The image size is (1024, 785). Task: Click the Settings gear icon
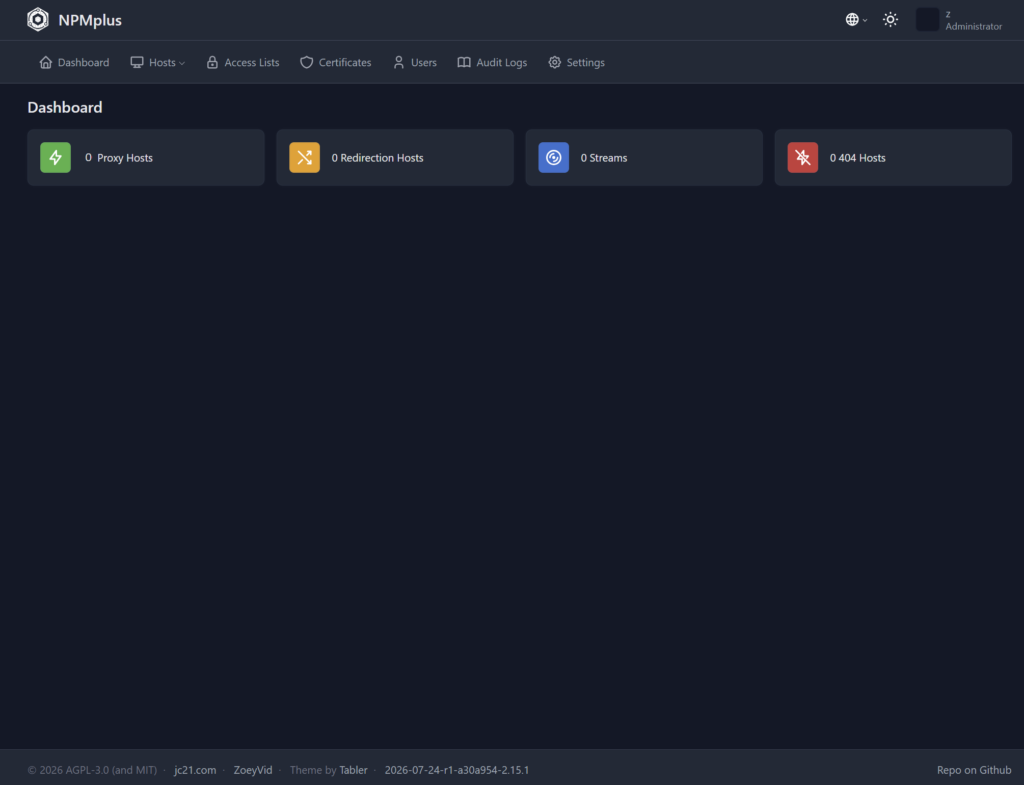tap(554, 62)
